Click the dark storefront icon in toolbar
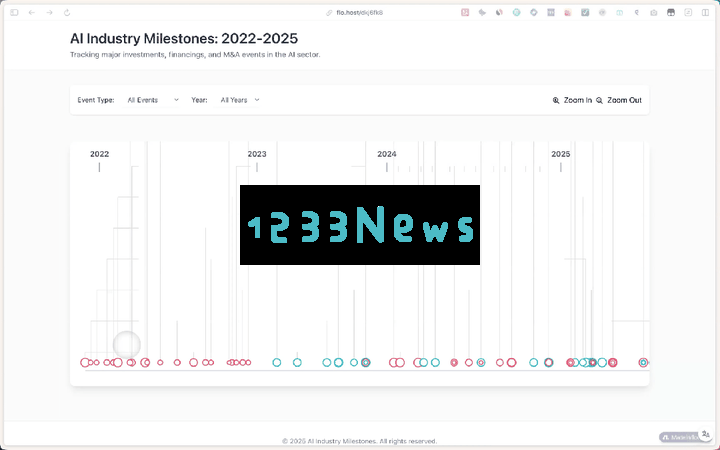Screen dimensions: 720x450 [671, 12]
